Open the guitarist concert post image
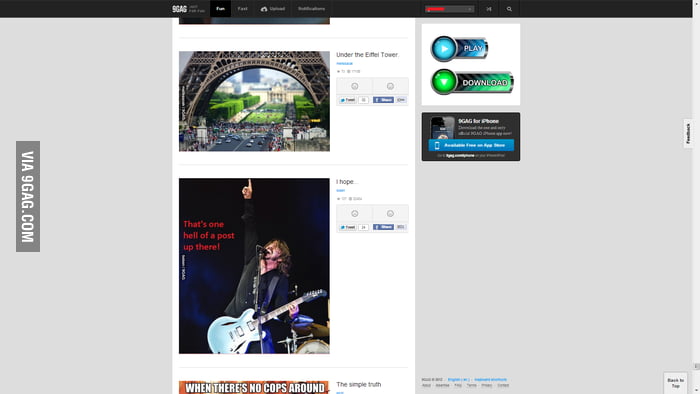Image resolution: width=700 pixels, height=394 pixels. click(x=254, y=266)
